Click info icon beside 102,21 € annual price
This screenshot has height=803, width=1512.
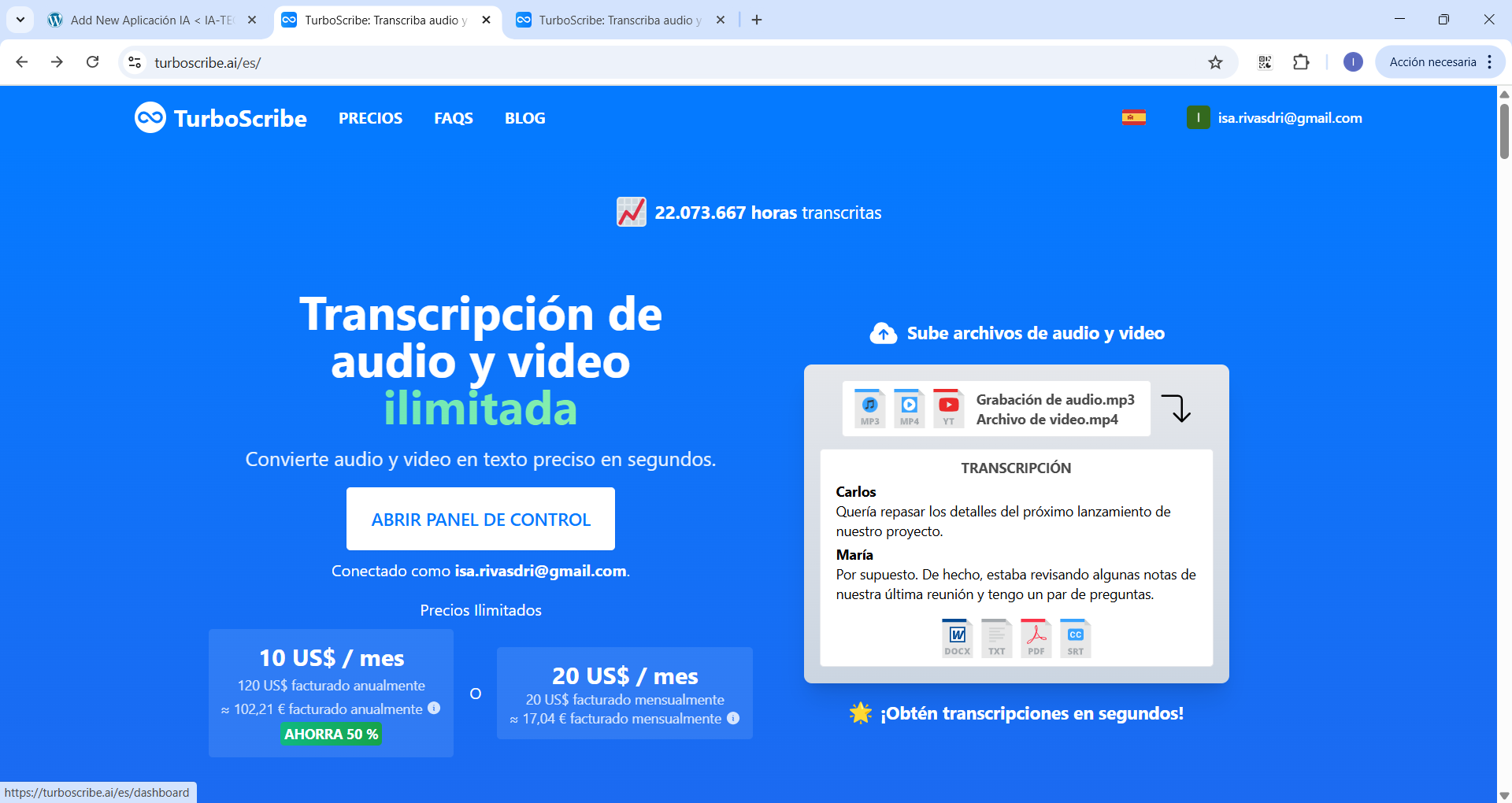pyautogui.click(x=434, y=709)
